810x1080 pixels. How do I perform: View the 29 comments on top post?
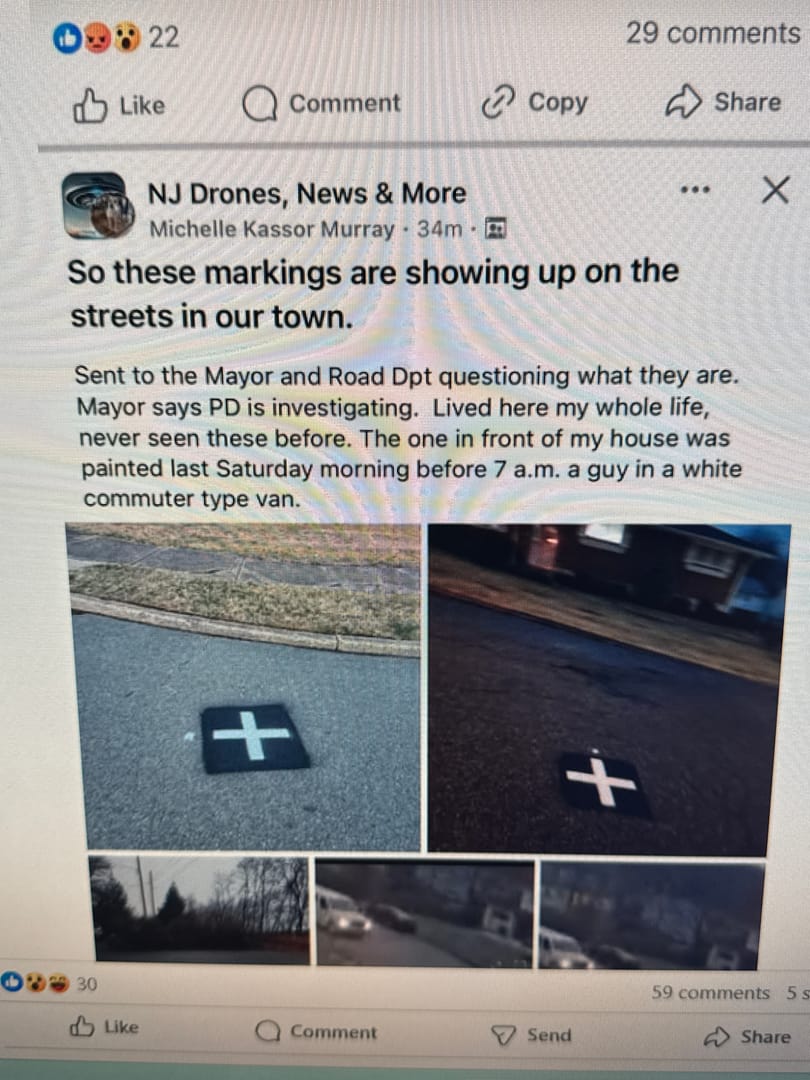click(x=713, y=33)
